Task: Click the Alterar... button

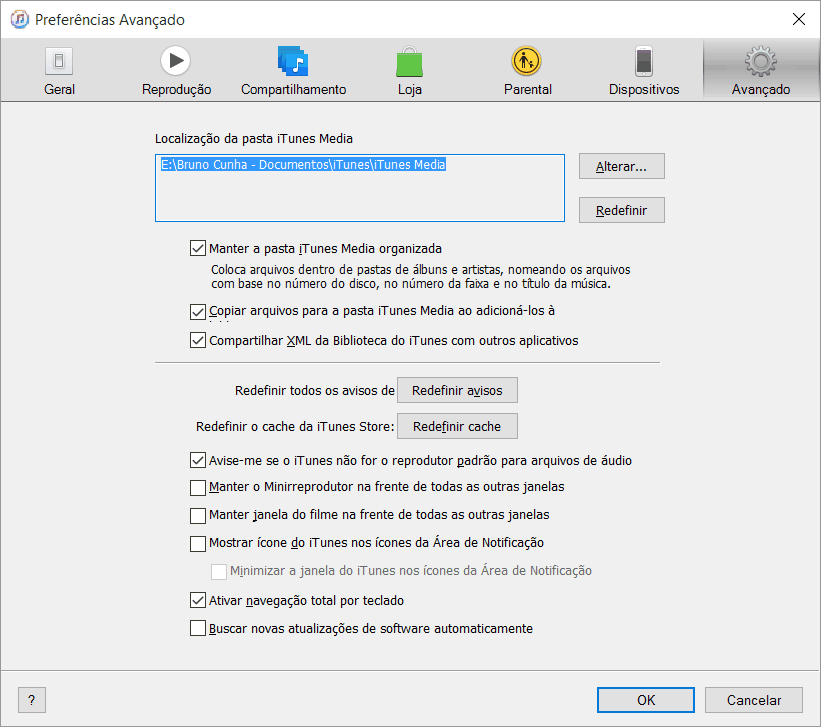Action: pyautogui.click(x=622, y=166)
